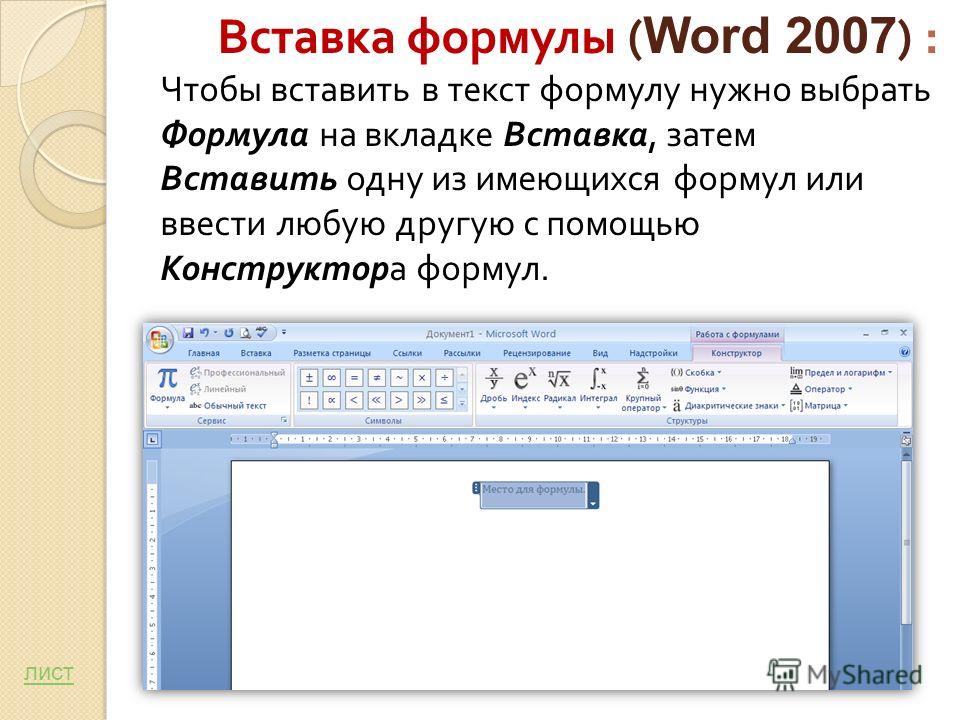Open the Customize Quick Access Toolbar arrow
960x720 pixels.
pos(284,332)
